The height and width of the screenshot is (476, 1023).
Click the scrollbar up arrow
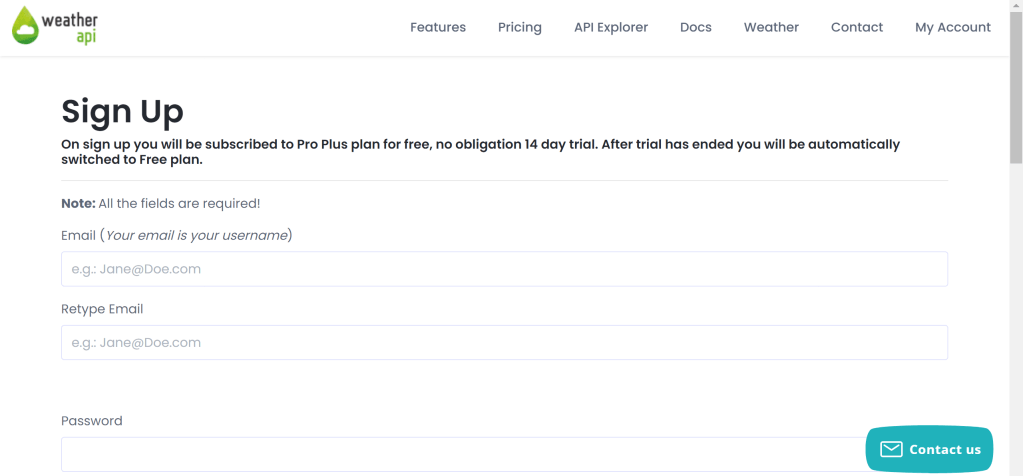1016,6
